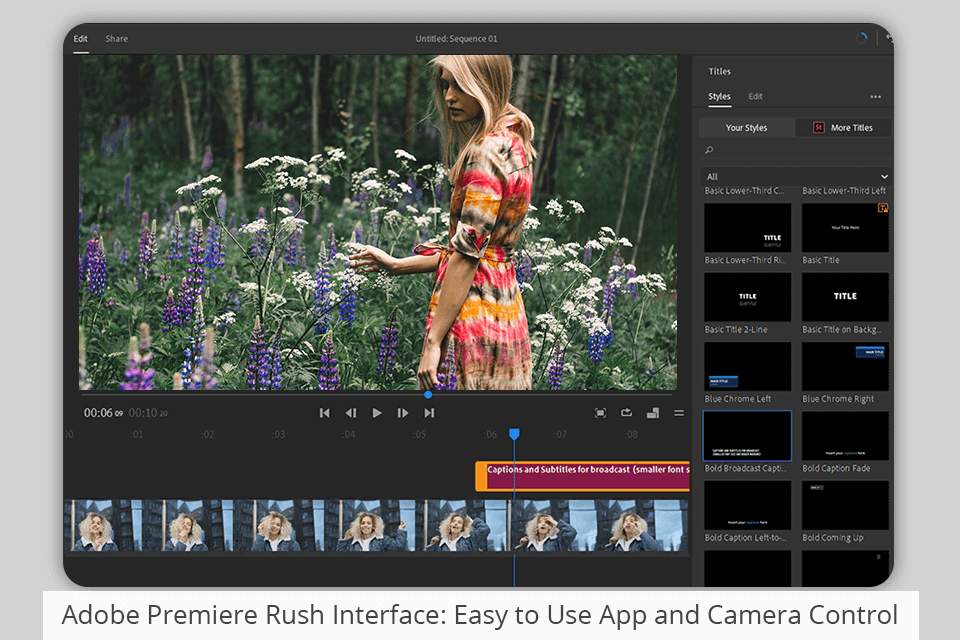Jump to the end of the sequence
960x640 pixels.
tap(430, 413)
